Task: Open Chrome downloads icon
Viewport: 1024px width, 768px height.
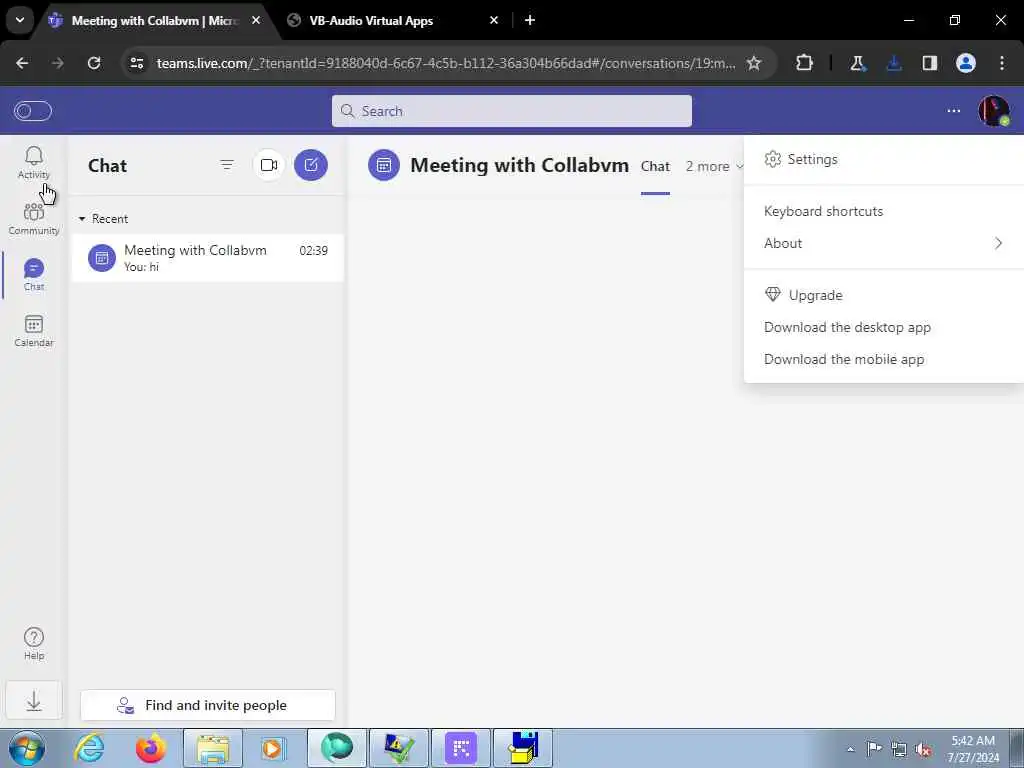Action: (x=894, y=63)
